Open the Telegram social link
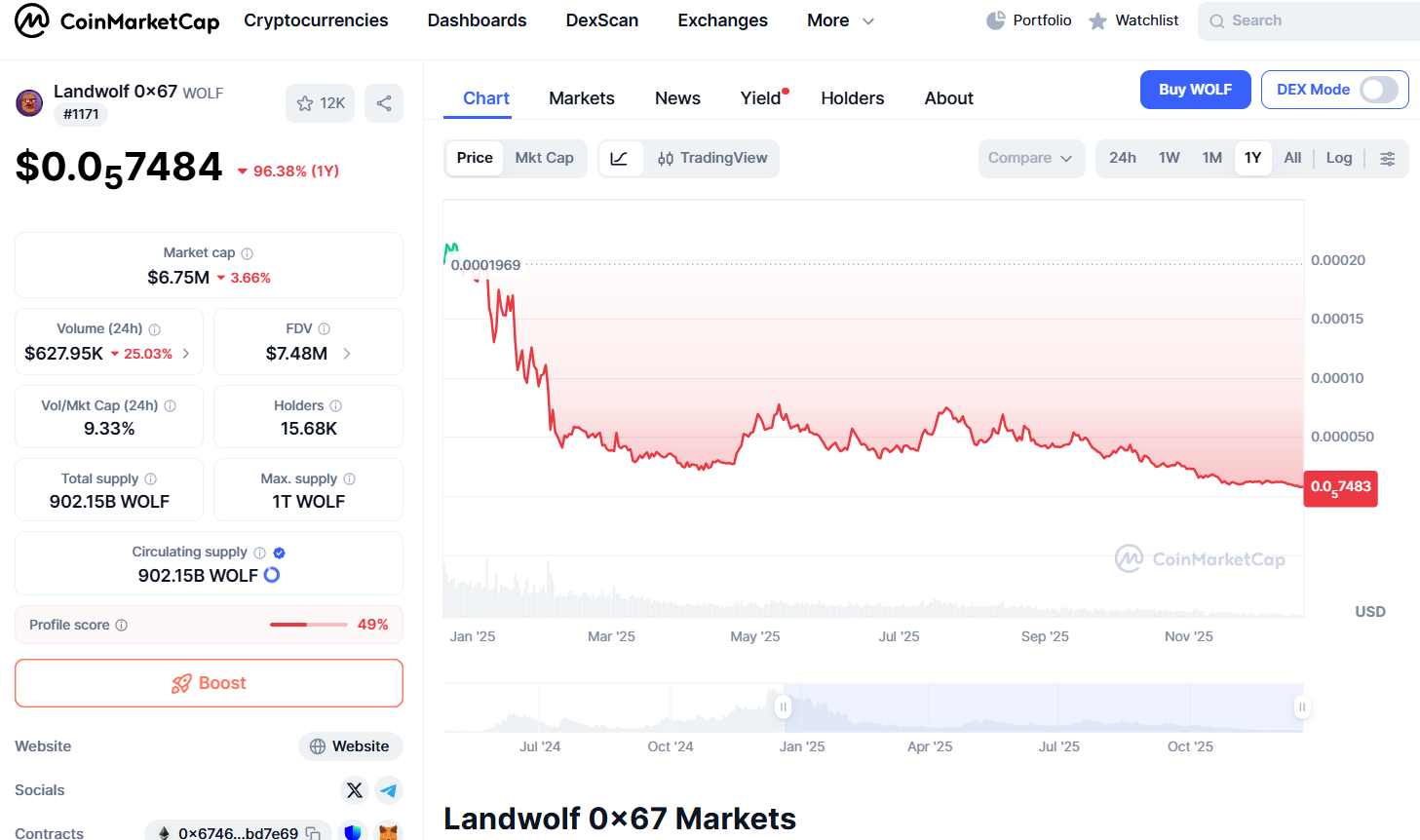1420x840 pixels. click(x=389, y=790)
